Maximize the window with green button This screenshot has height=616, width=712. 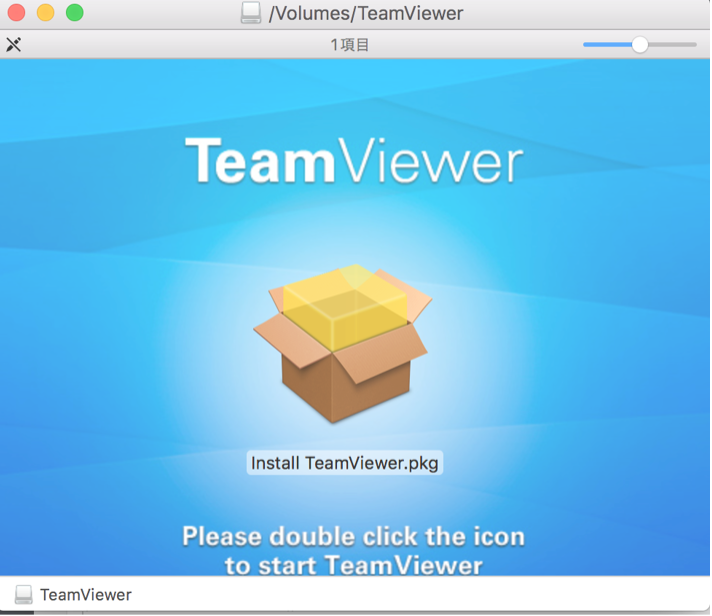(x=74, y=12)
